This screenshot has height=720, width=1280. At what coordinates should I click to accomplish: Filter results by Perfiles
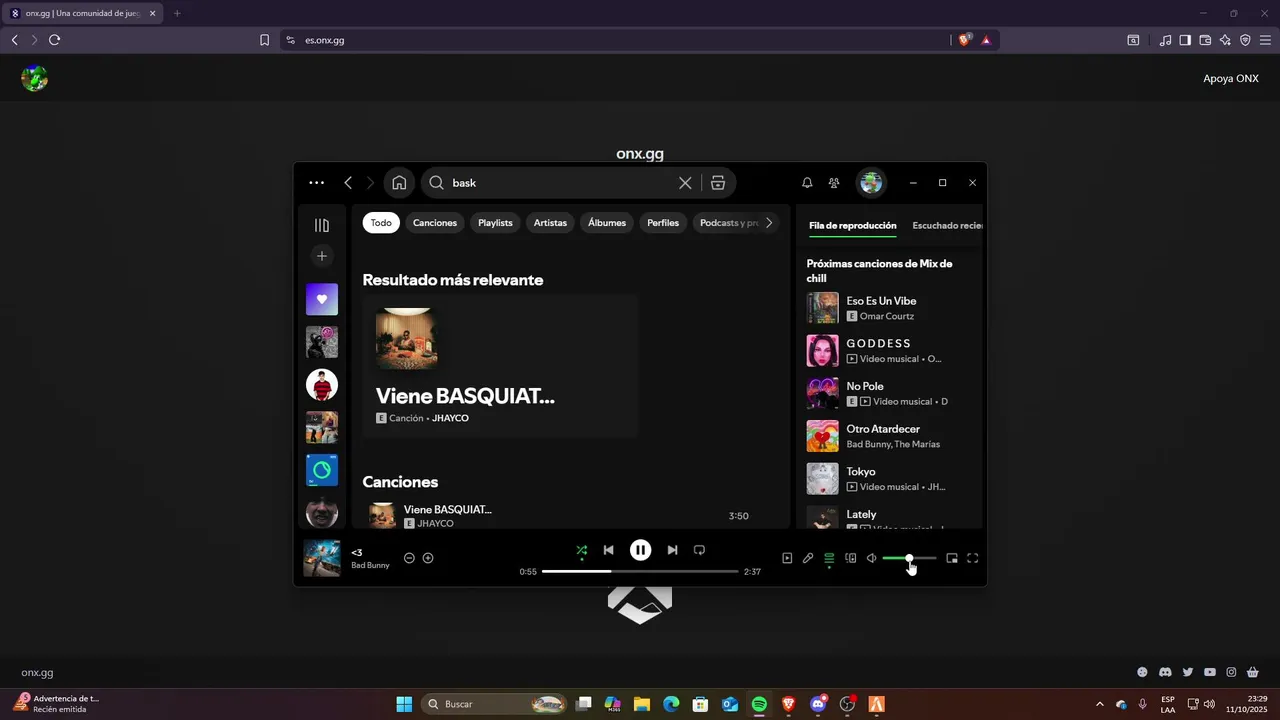click(663, 223)
